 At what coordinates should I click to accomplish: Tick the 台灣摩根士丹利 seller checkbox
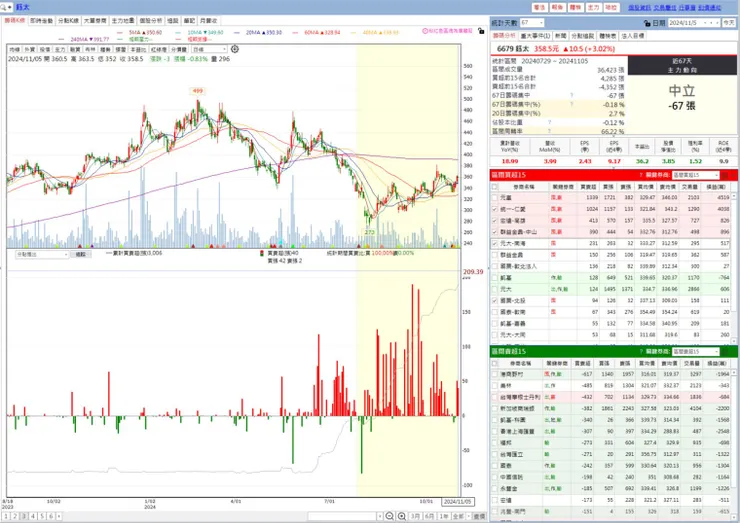[x=495, y=397]
